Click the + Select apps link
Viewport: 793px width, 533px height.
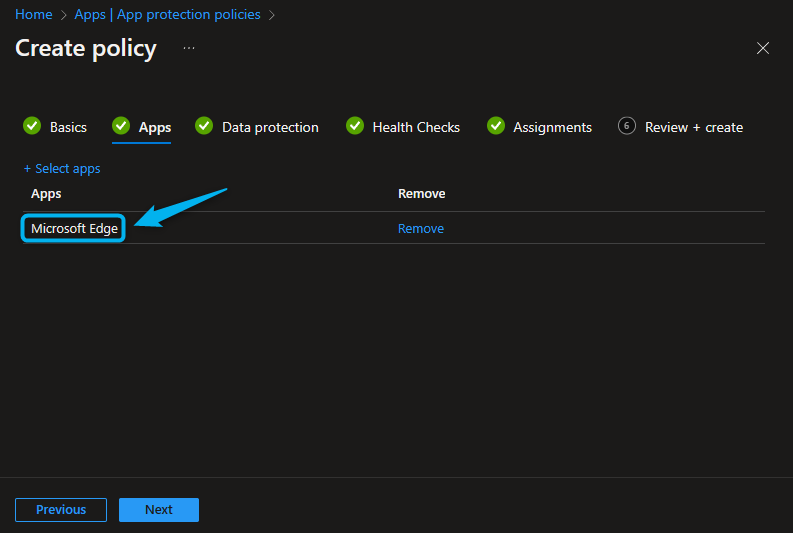[x=62, y=169]
